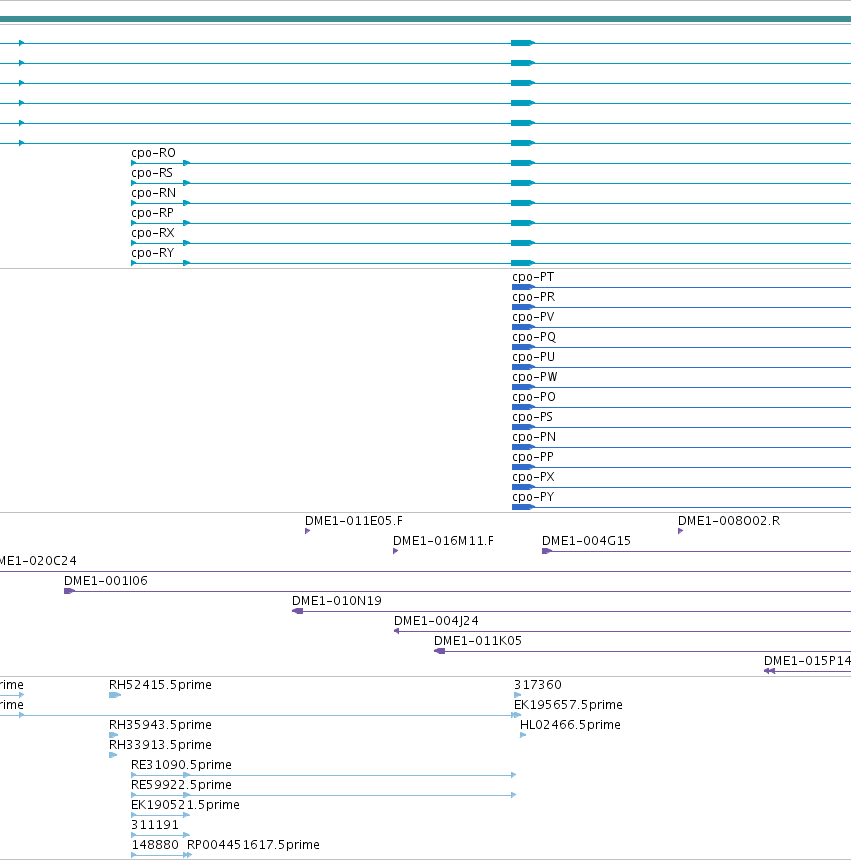Click the cpo-PO protein label
The height and width of the screenshot is (860, 851).
(534, 397)
